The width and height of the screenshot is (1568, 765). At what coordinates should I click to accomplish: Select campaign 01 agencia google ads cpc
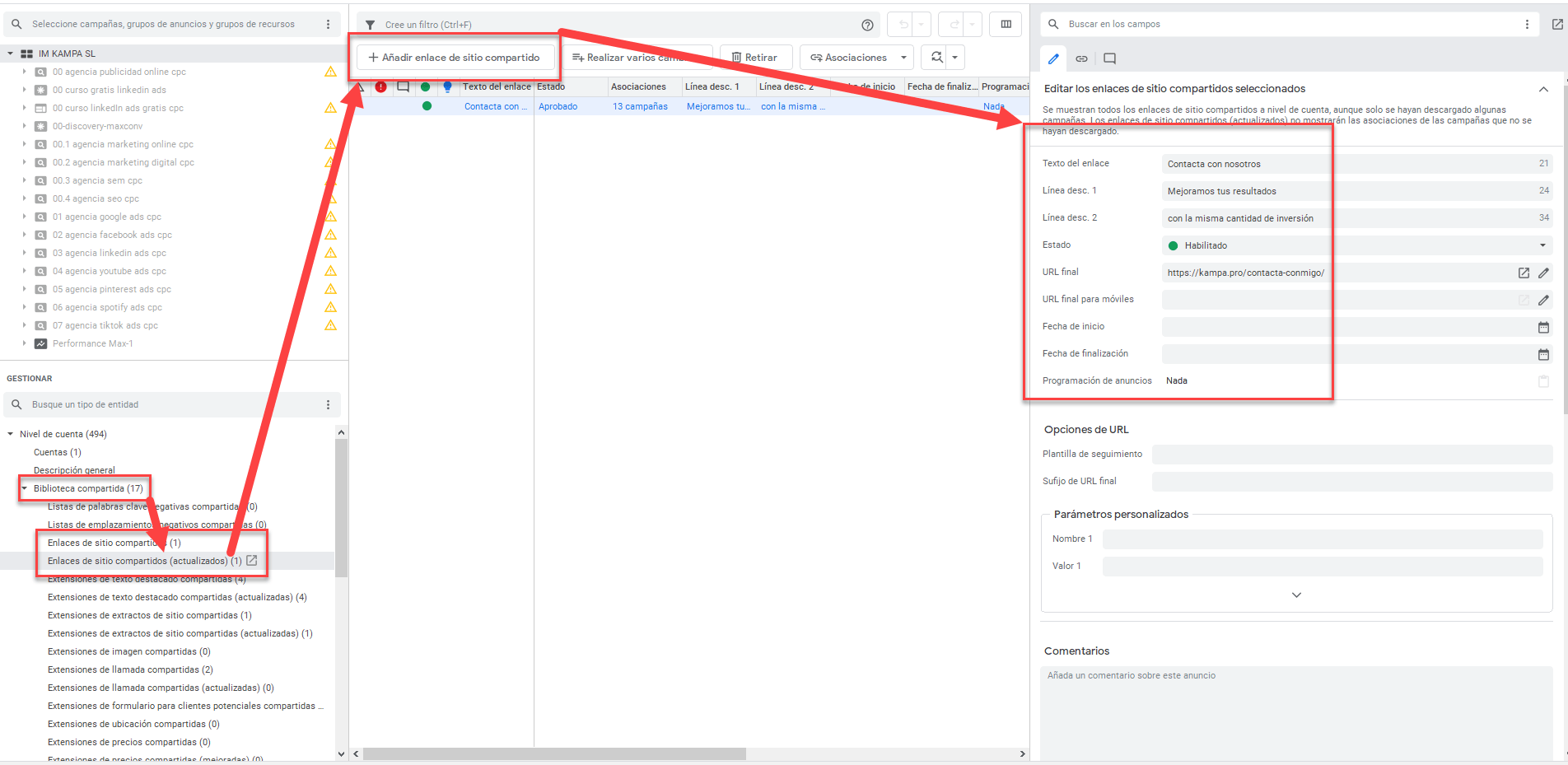pos(107,217)
